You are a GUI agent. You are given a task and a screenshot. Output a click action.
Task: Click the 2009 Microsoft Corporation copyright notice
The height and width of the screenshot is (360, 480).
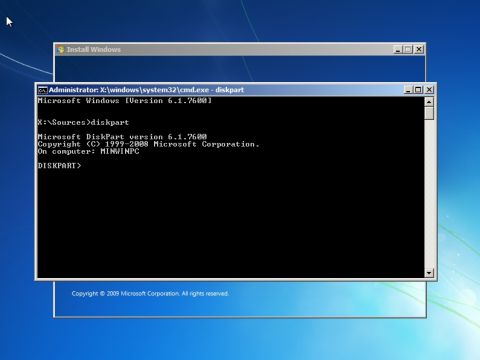pos(150,294)
